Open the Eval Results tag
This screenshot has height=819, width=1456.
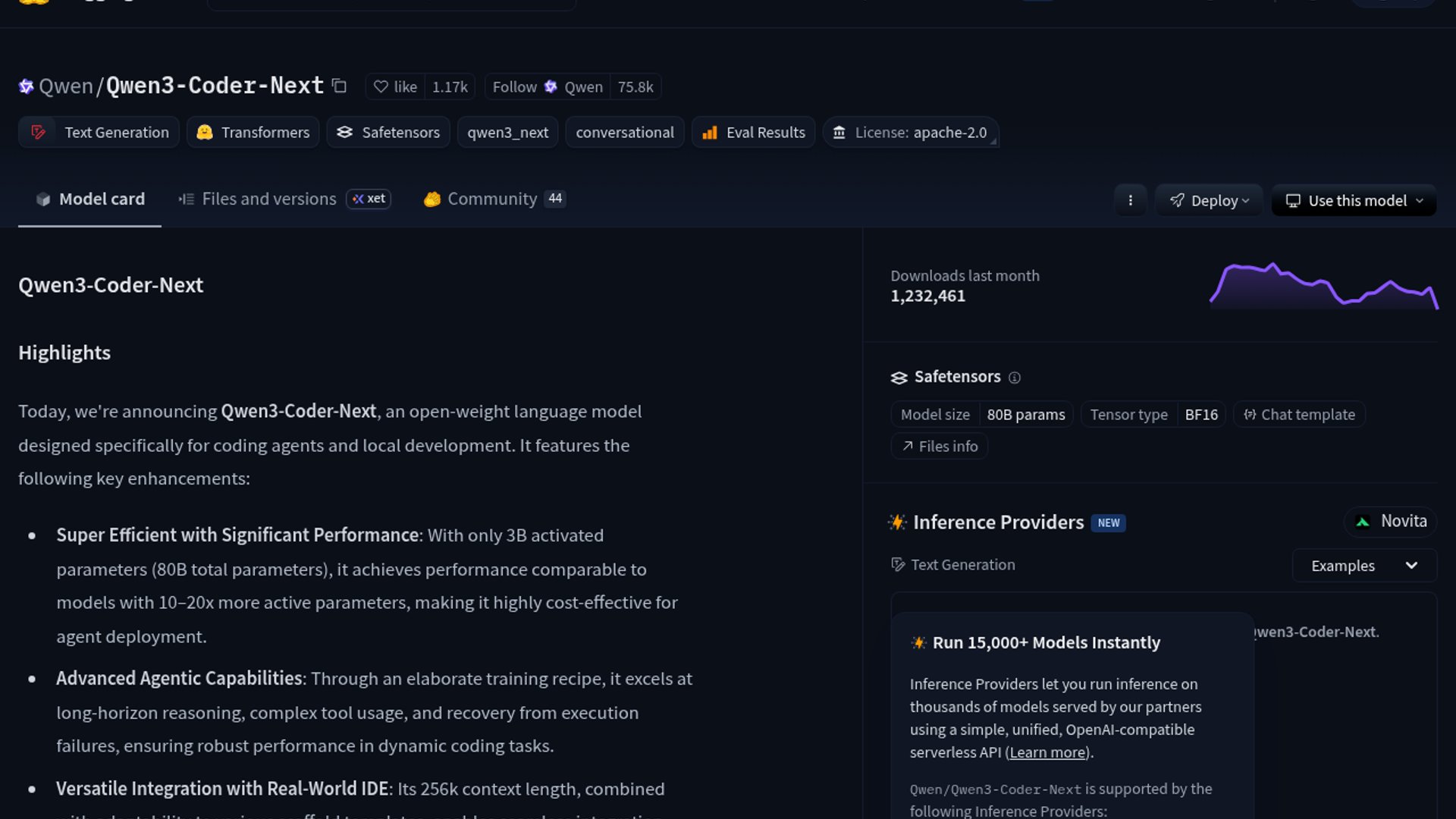click(753, 133)
